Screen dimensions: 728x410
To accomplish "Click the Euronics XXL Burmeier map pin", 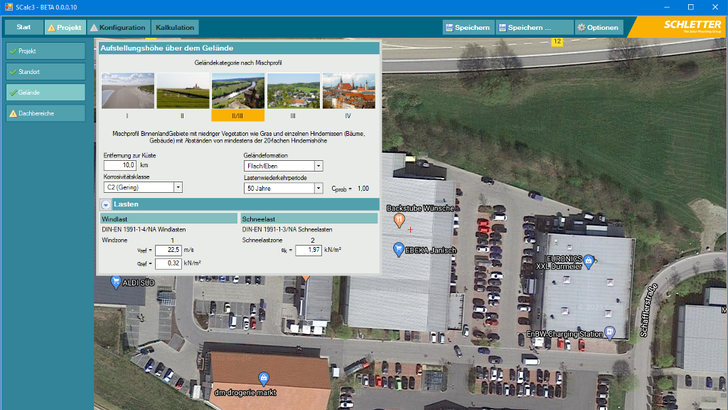I will (x=589, y=262).
